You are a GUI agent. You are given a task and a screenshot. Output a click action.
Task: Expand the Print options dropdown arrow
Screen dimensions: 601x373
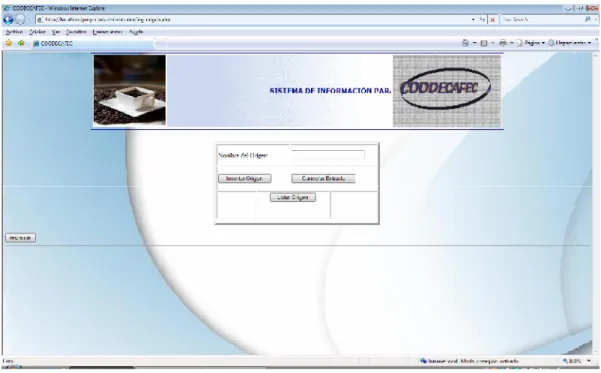click(511, 43)
